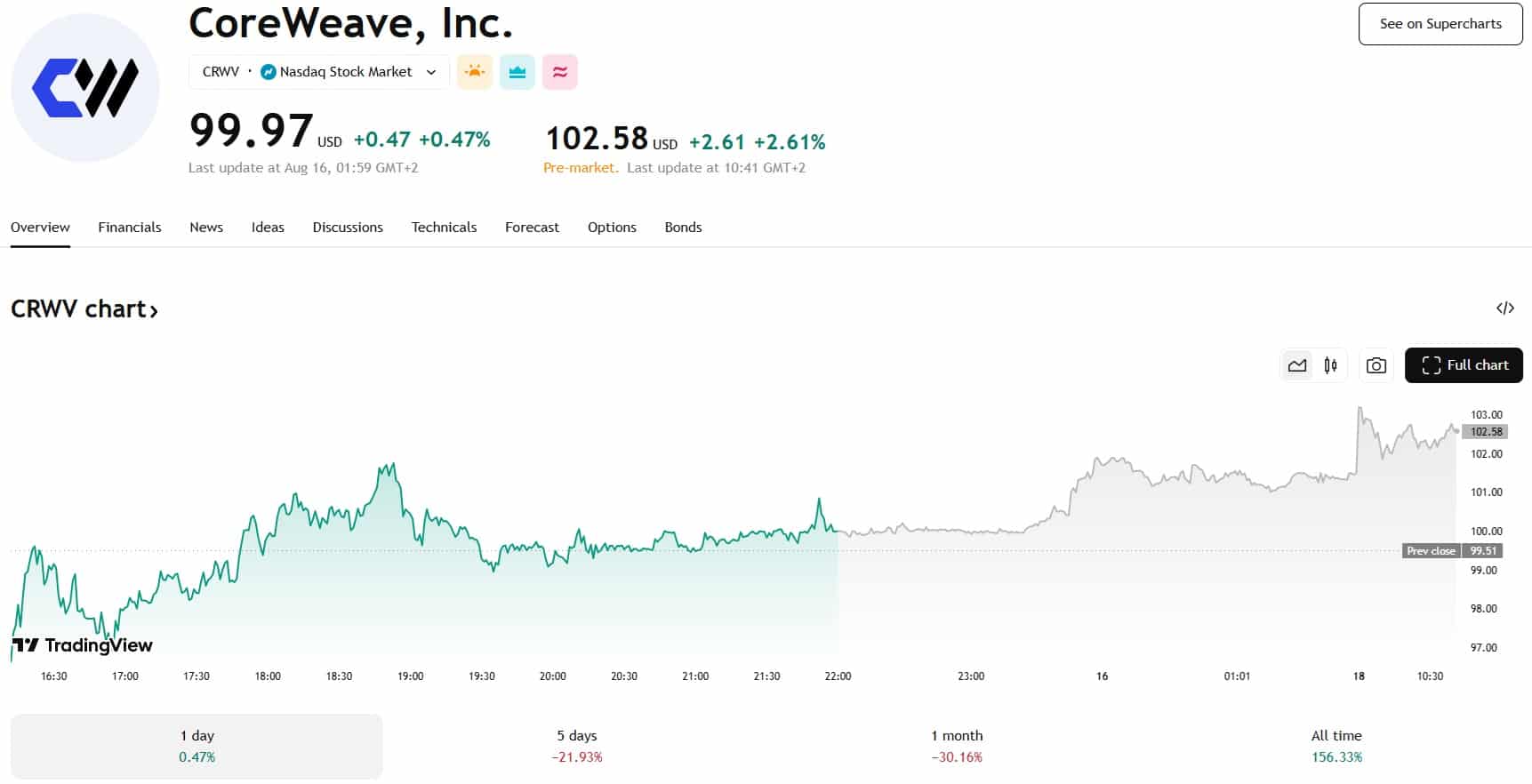Screen dimensions: 1532x784
Task: Click the Nasdaq exchange logo icon
Action: click(x=269, y=72)
